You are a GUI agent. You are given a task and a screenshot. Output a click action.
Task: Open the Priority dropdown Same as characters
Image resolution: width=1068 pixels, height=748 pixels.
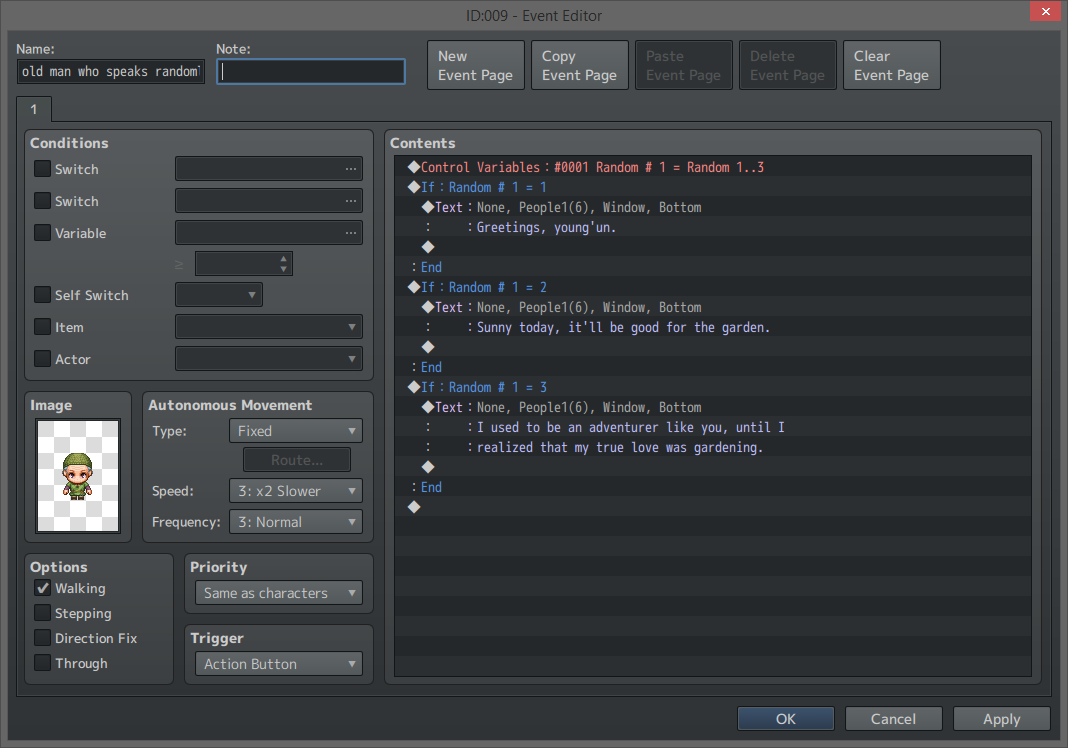pyautogui.click(x=277, y=592)
